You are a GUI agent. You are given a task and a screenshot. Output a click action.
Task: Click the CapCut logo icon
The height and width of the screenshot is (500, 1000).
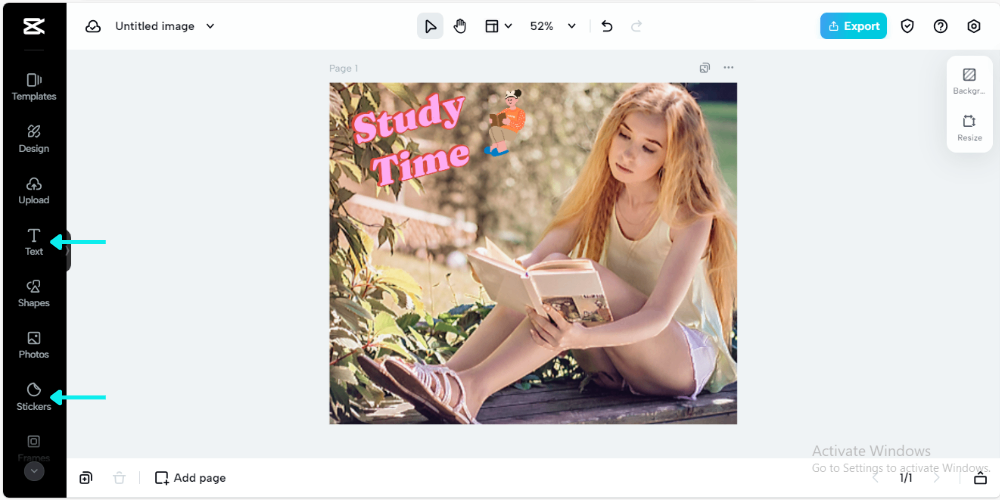pos(33,26)
